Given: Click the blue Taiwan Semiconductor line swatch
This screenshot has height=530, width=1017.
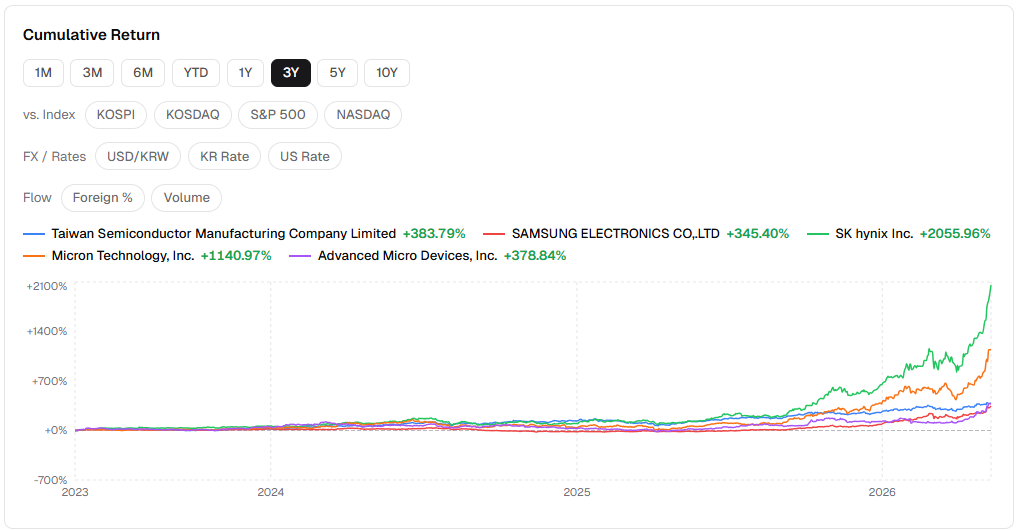Looking at the screenshot, I should coord(34,234).
